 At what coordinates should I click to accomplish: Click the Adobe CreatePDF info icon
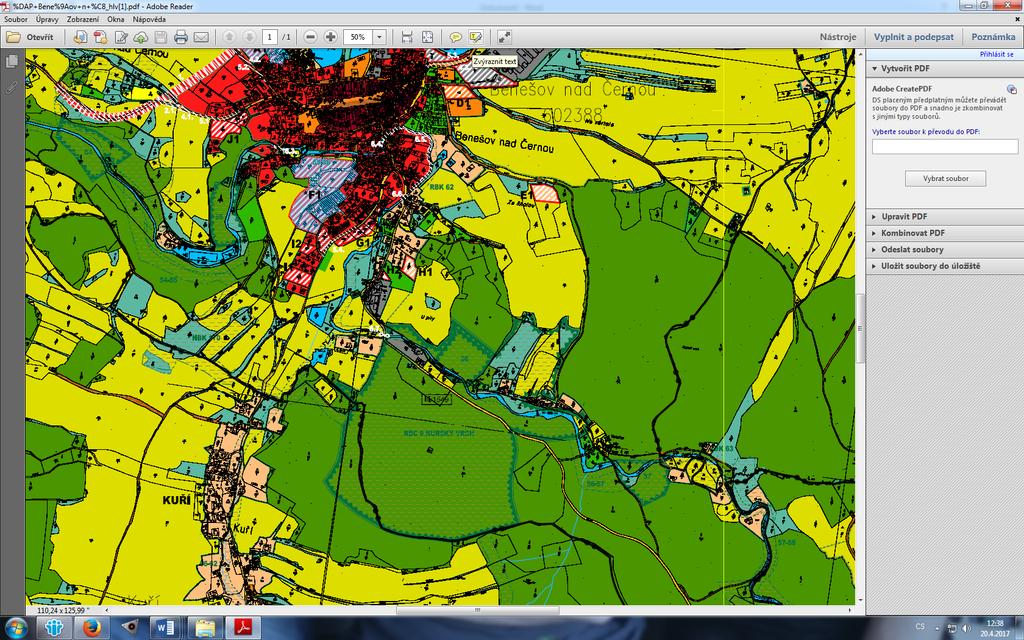[1012, 89]
